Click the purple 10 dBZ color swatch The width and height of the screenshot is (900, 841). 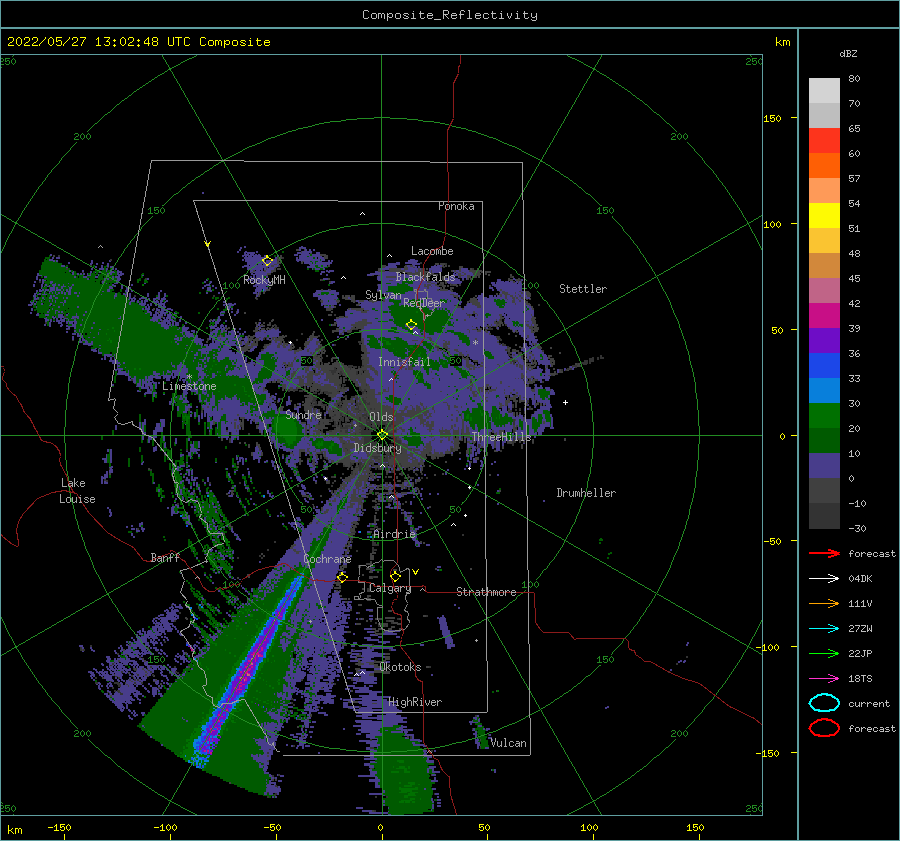(824, 465)
